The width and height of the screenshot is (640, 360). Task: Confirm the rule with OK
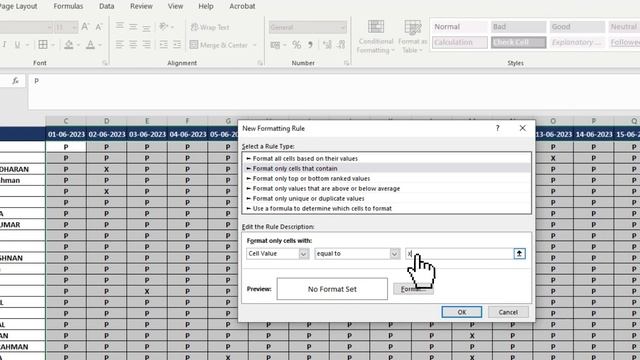pos(462,312)
